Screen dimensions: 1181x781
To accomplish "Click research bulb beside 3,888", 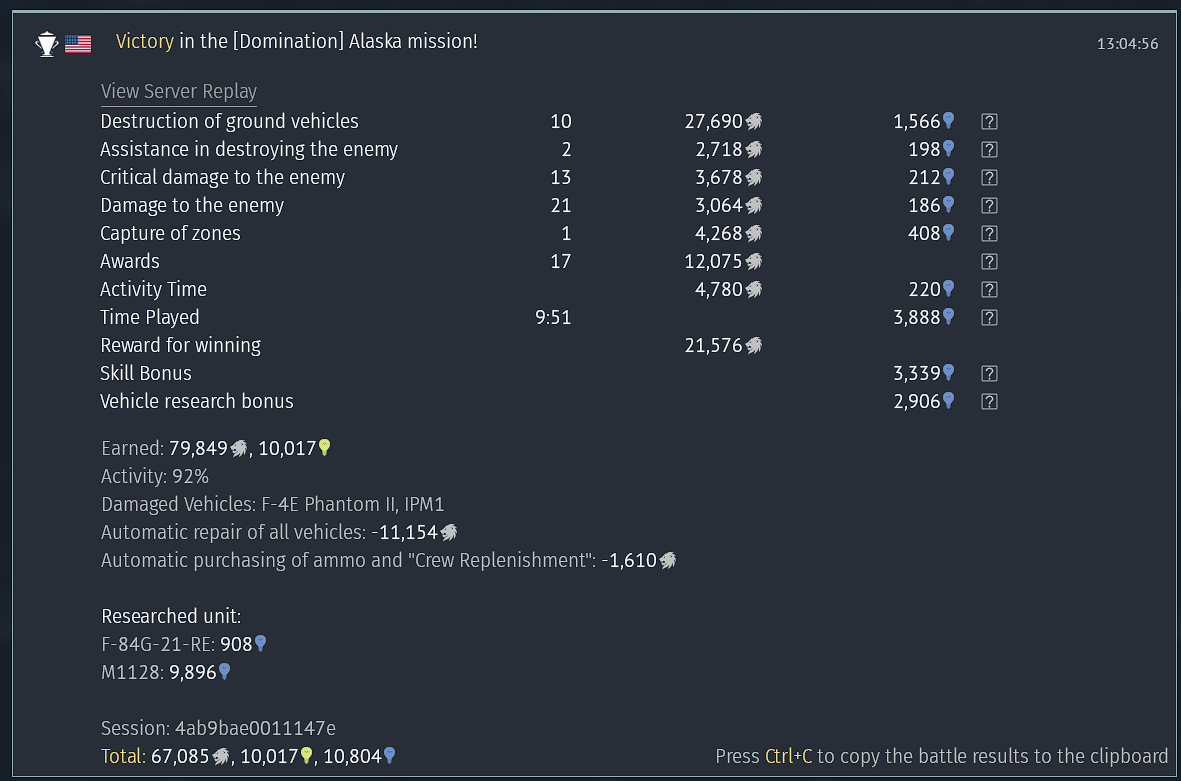I will click(949, 316).
